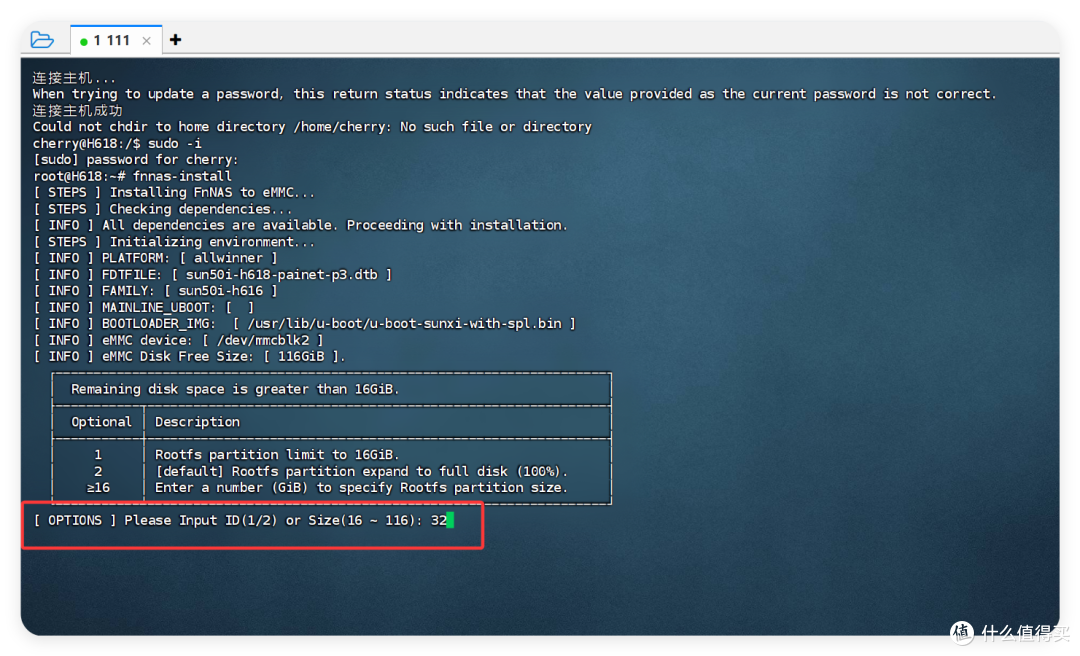Viewport: 1080px width, 656px height.
Task: Click "[default] Rootfs partition expand to full disk" row
Action: click(x=362, y=471)
